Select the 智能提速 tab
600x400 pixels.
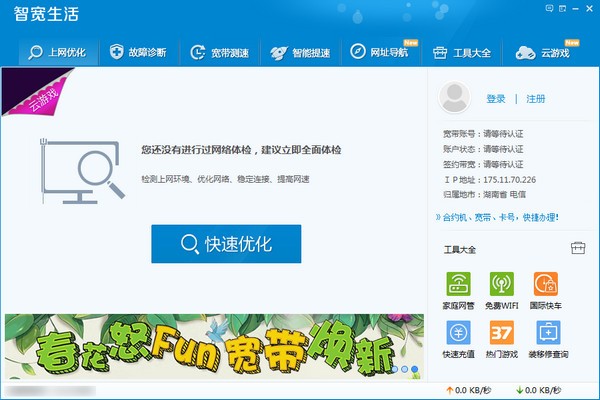(x=300, y=52)
